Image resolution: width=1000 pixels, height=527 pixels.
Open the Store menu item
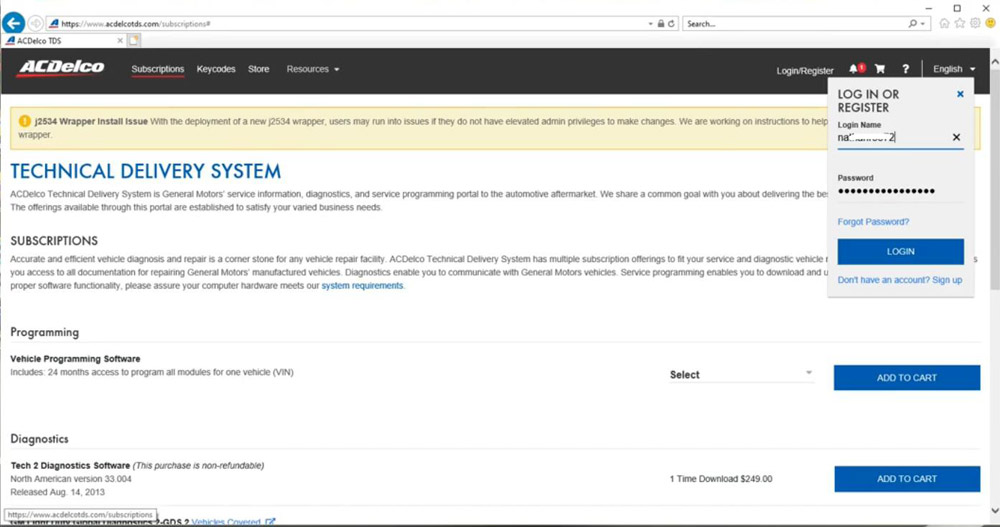pyautogui.click(x=258, y=70)
